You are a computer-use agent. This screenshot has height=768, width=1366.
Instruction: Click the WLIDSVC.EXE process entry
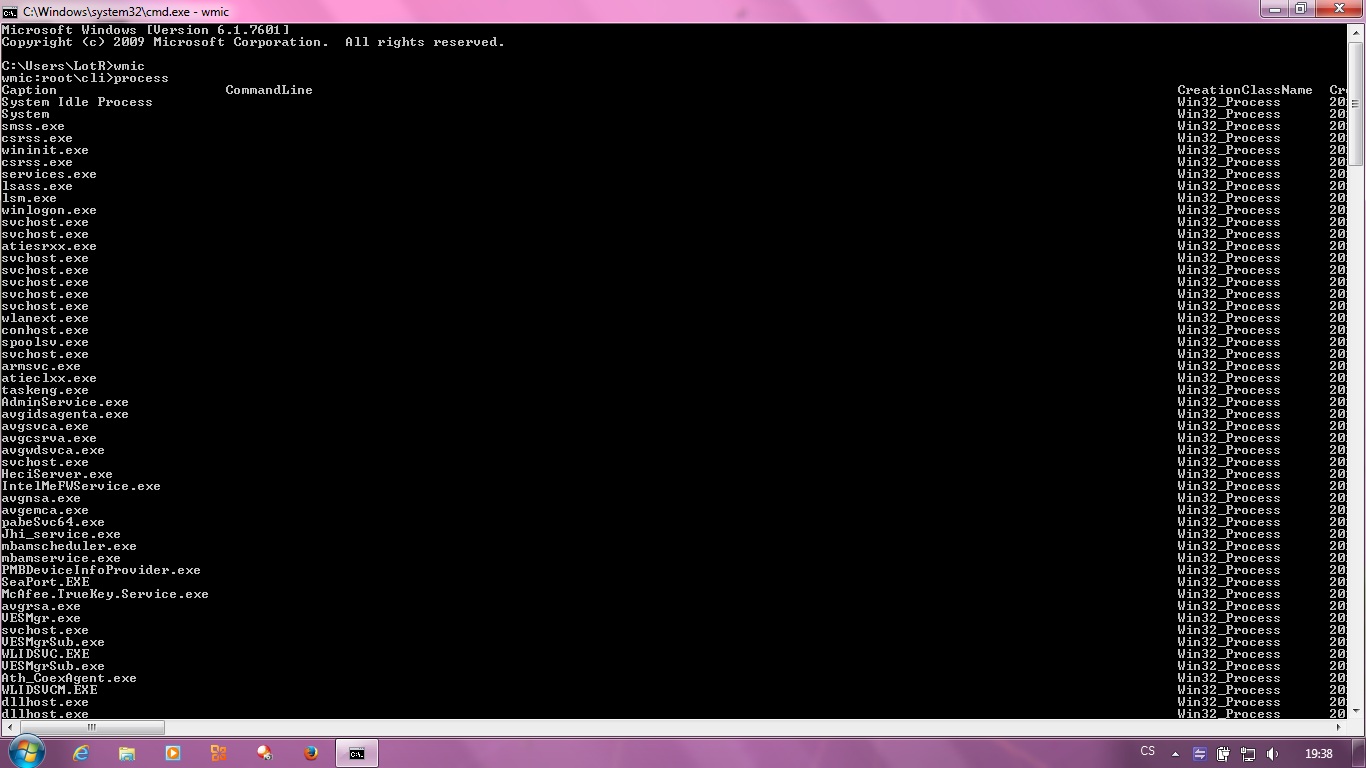(45, 654)
